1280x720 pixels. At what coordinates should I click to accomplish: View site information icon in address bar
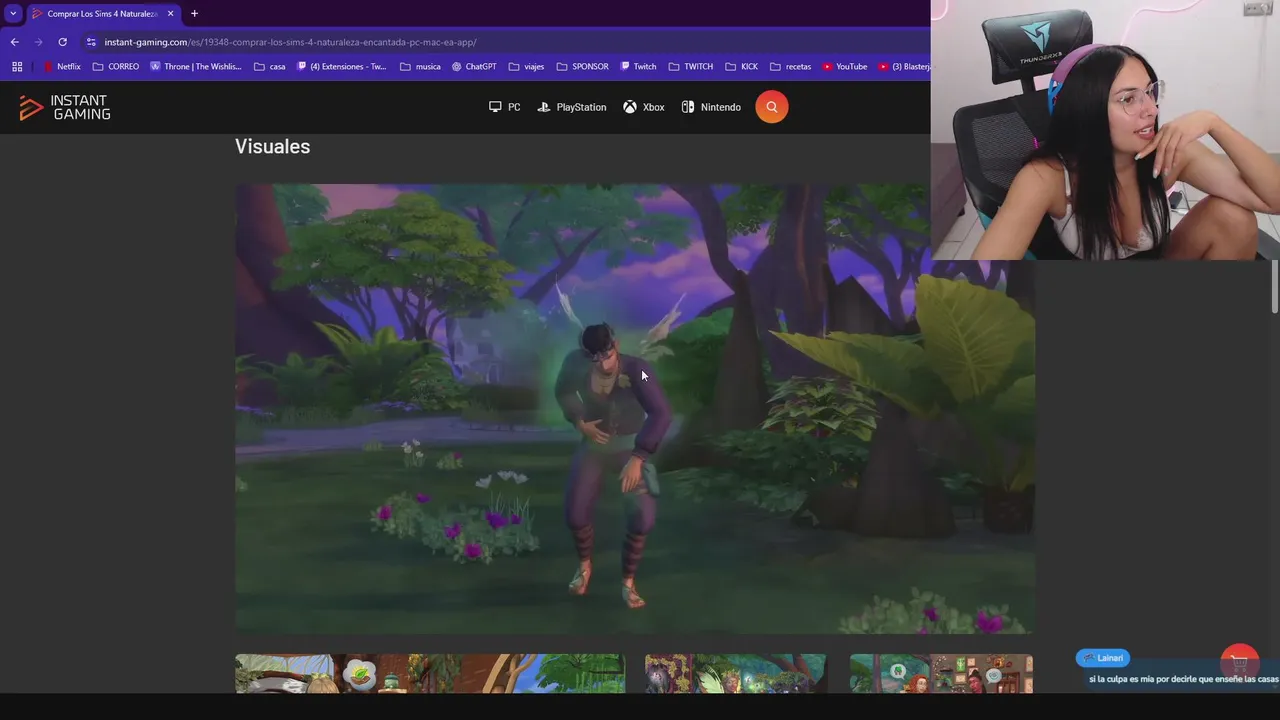coord(91,42)
